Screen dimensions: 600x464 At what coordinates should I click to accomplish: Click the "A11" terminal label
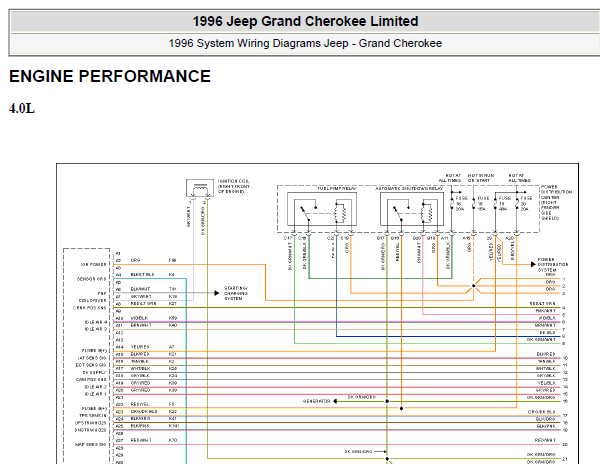point(444,238)
